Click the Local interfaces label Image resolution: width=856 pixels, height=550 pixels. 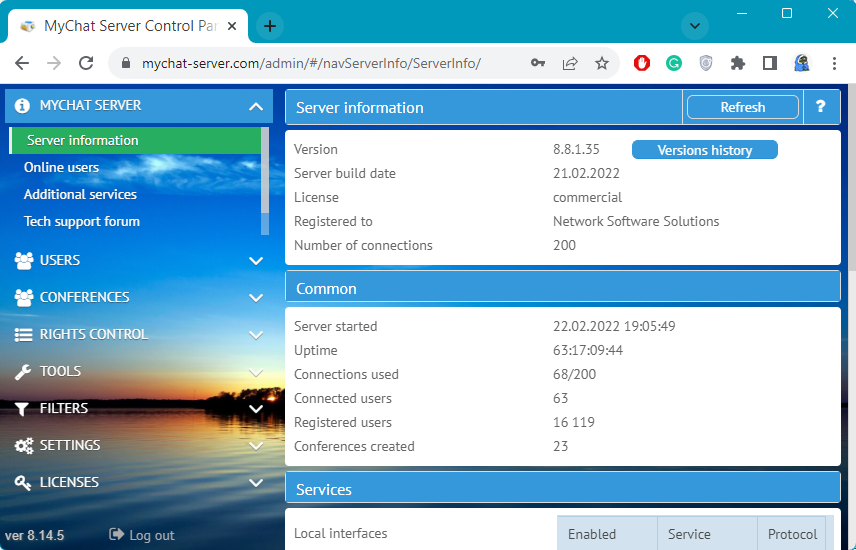341,533
